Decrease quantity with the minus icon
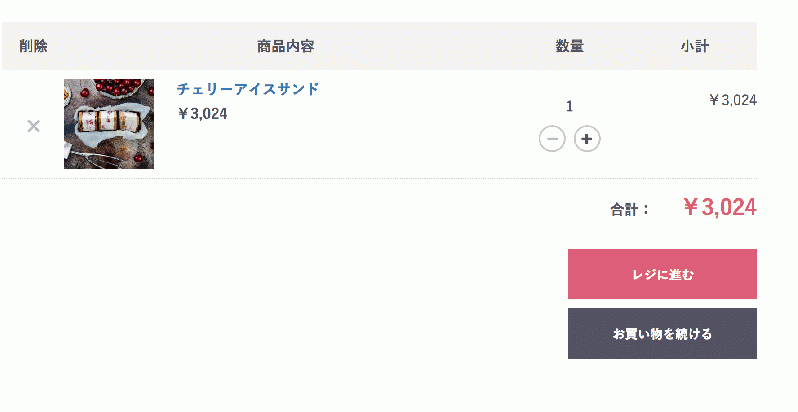 (x=552, y=139)
